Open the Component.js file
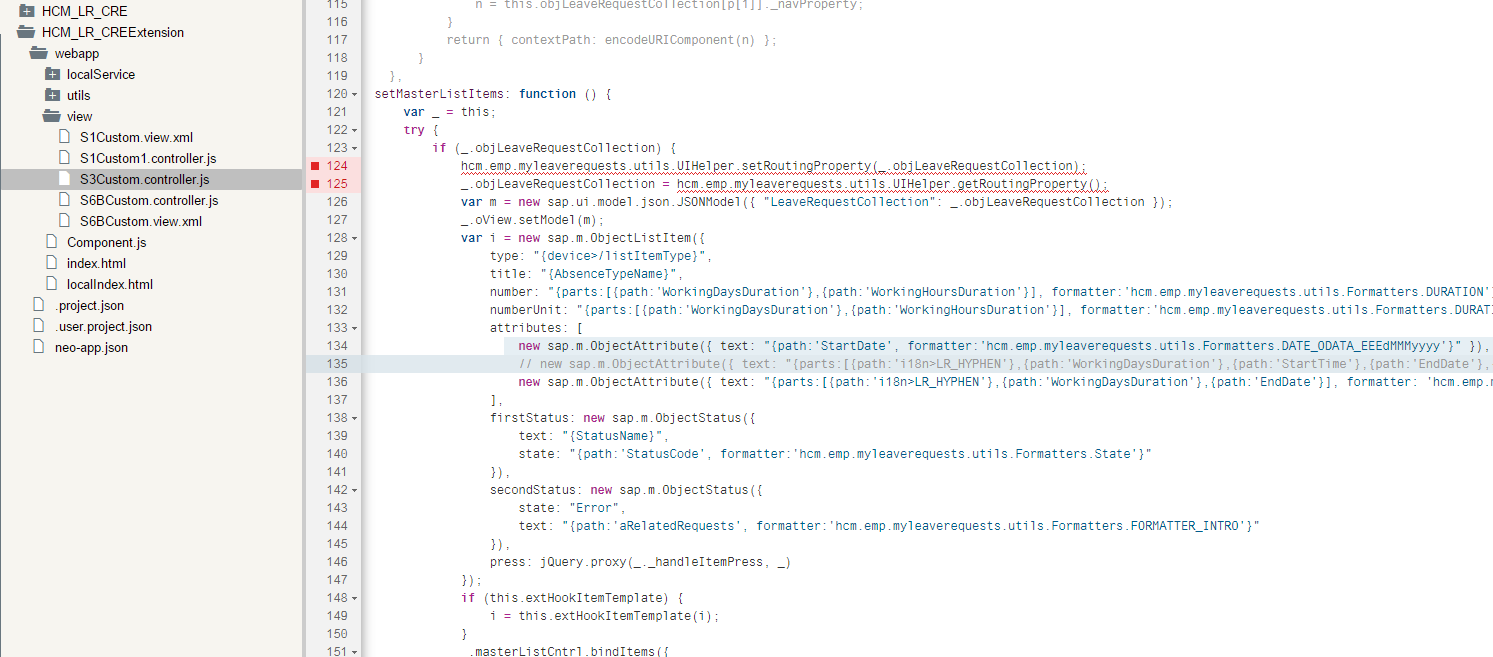The image size is (1493, 657). click(x=106, y=242)
